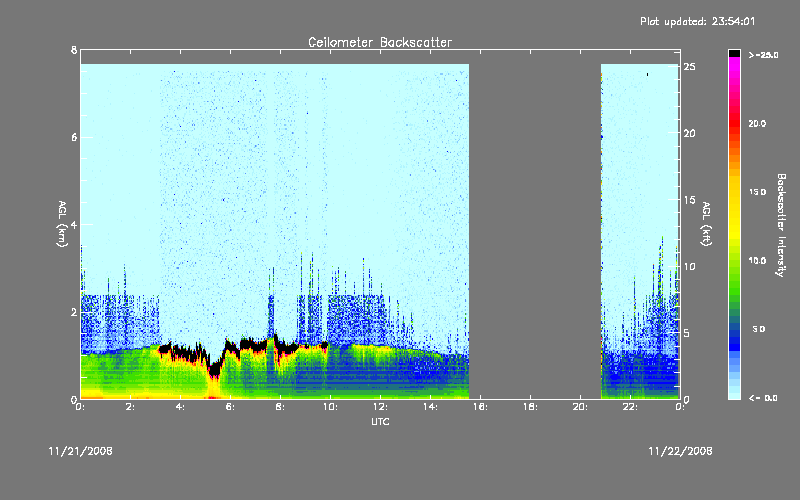Pick the black top swatch of the colorbar

[x=734, y=53]
